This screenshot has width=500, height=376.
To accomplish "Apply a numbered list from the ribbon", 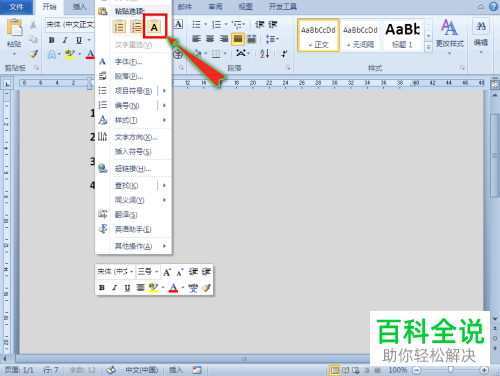I will pyautogui.click(x=217, y=24).
